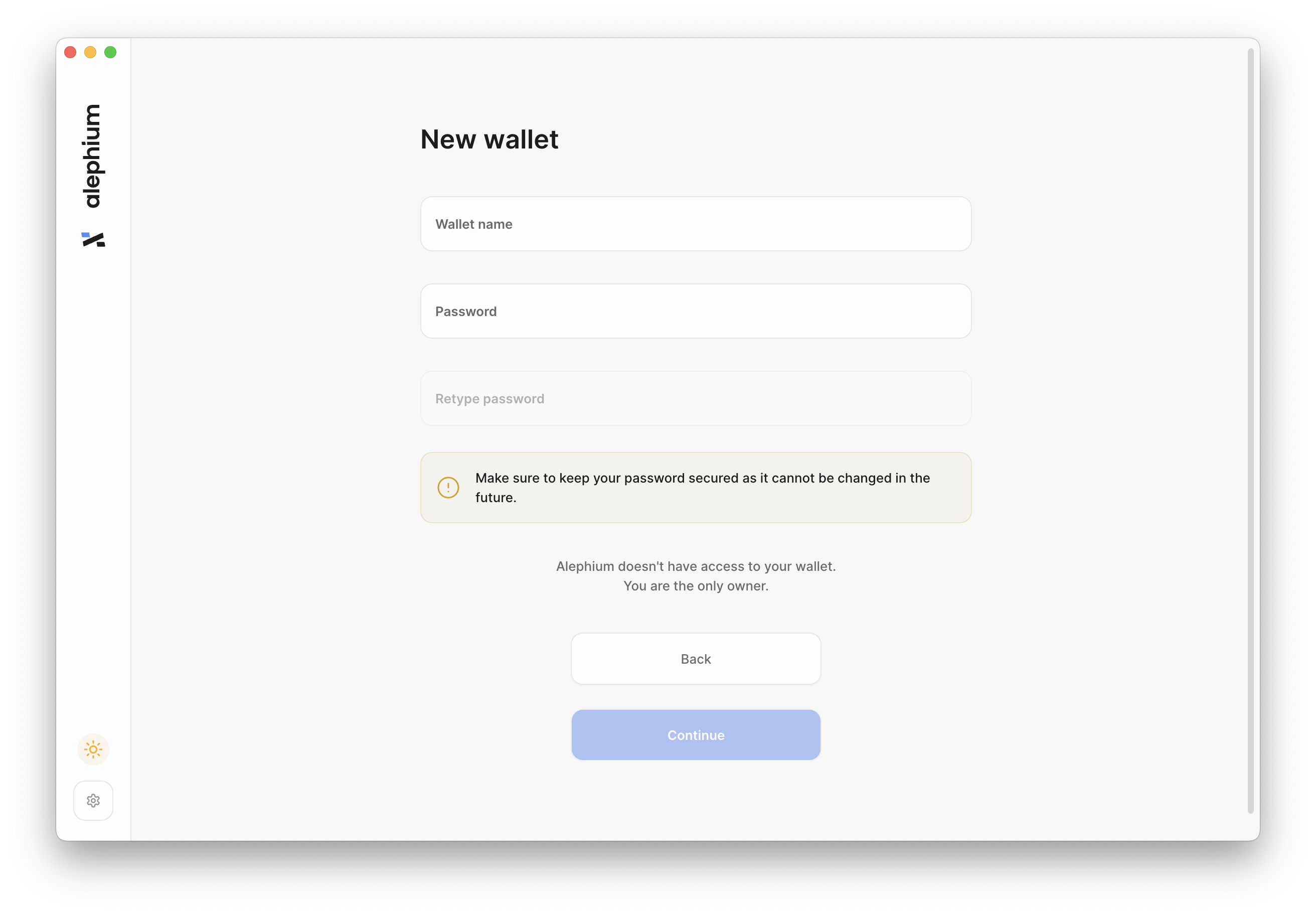
Task: Click the vertical alephium wordmark
Action: [x=92, y=156]
